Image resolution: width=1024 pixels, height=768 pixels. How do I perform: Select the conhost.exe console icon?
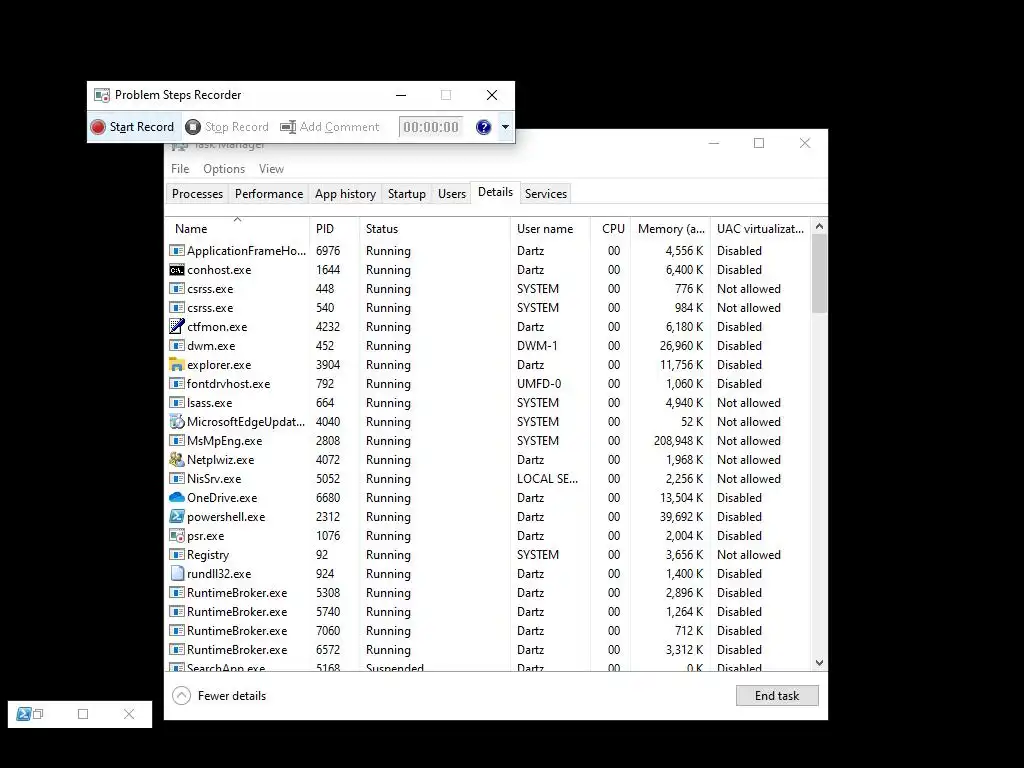176,270
